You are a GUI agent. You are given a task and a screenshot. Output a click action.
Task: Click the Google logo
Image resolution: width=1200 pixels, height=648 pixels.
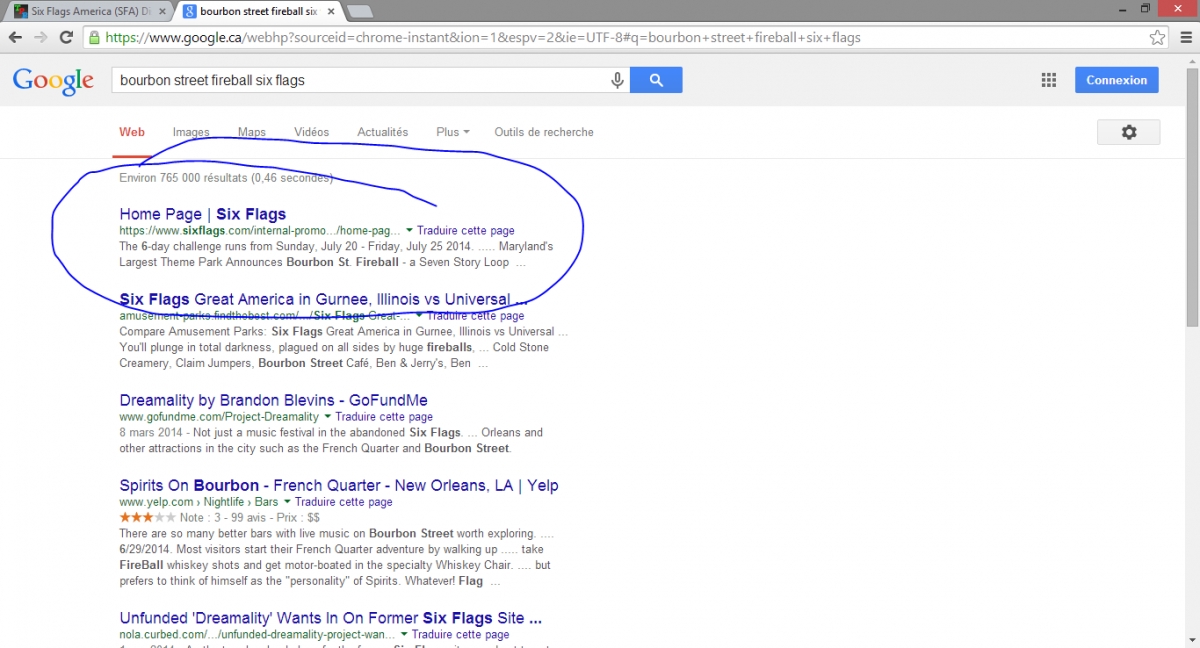[x=53, y=81]
